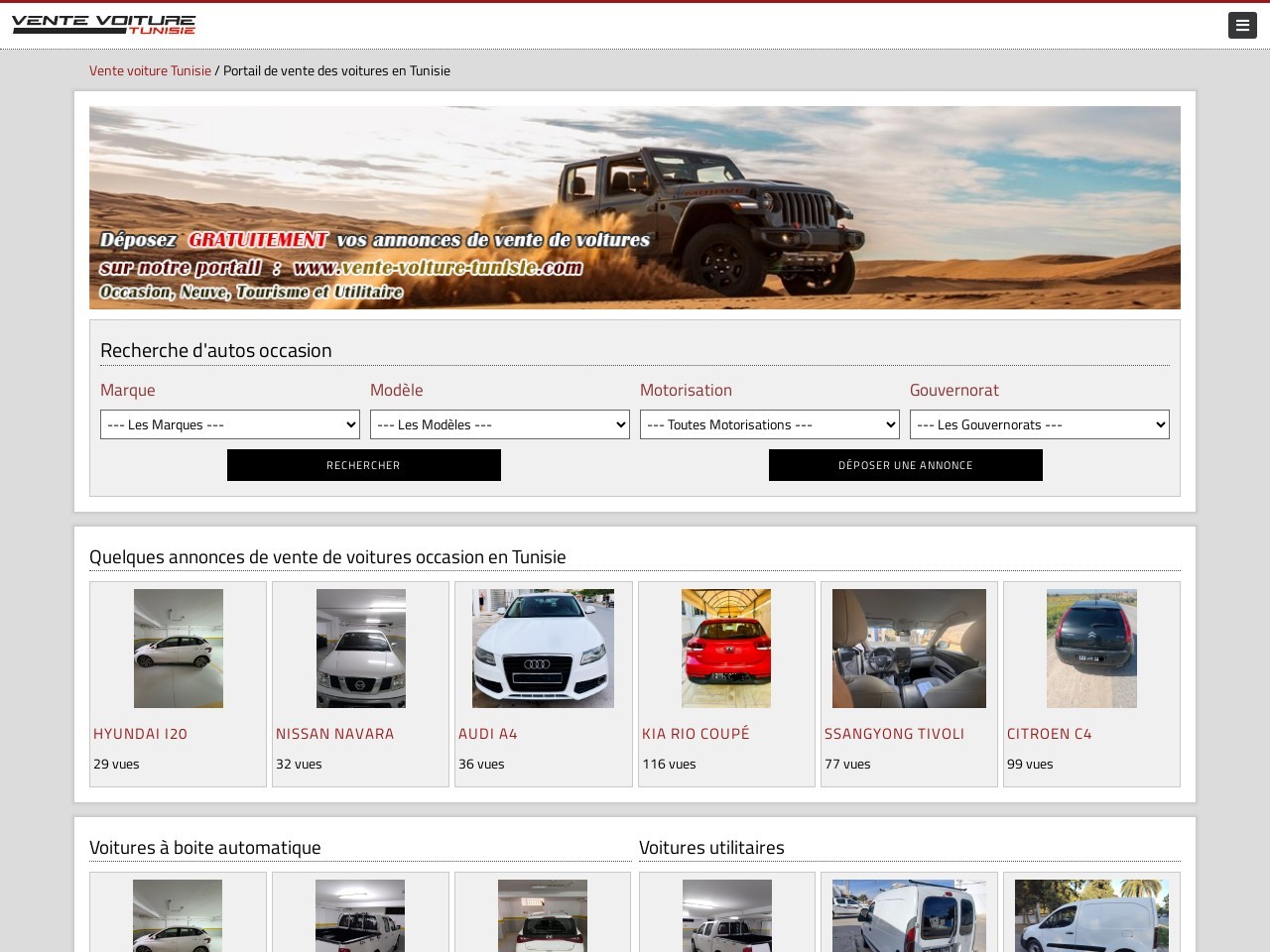Open the Ssangyong Tivoli listing photo
1270x952 pixels.
[909, 649]
